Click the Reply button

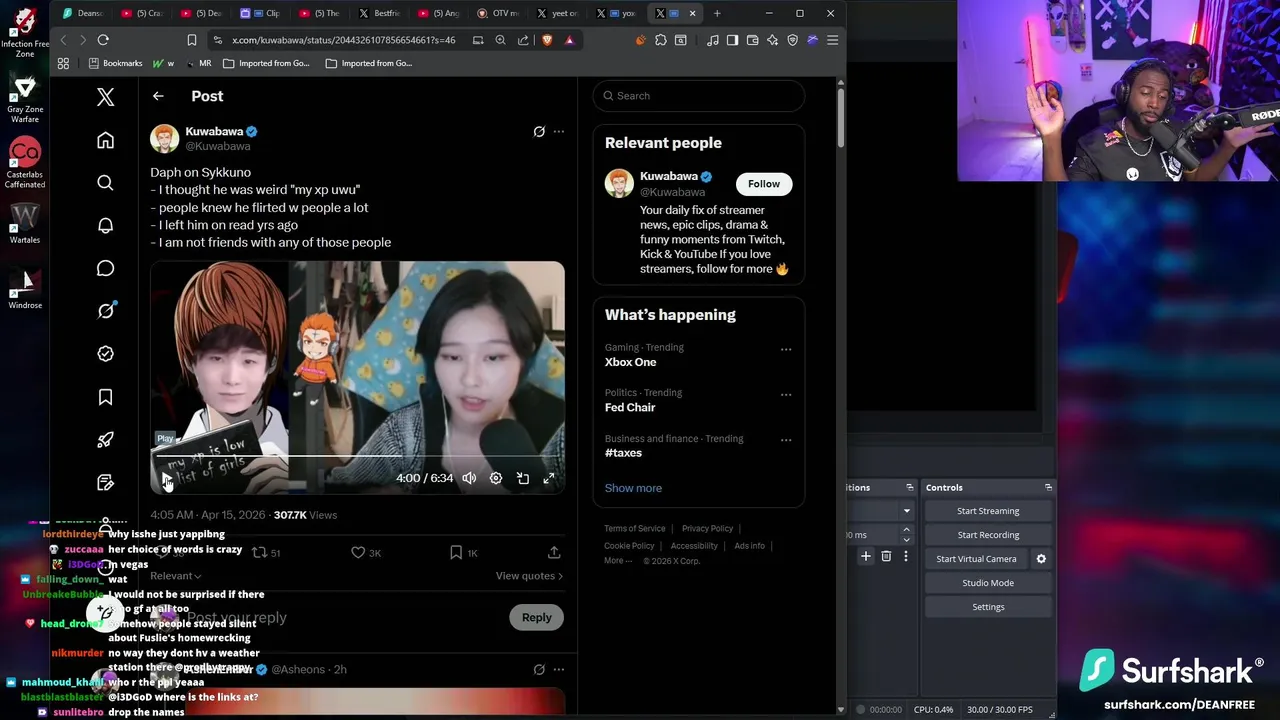click(536, 617)
